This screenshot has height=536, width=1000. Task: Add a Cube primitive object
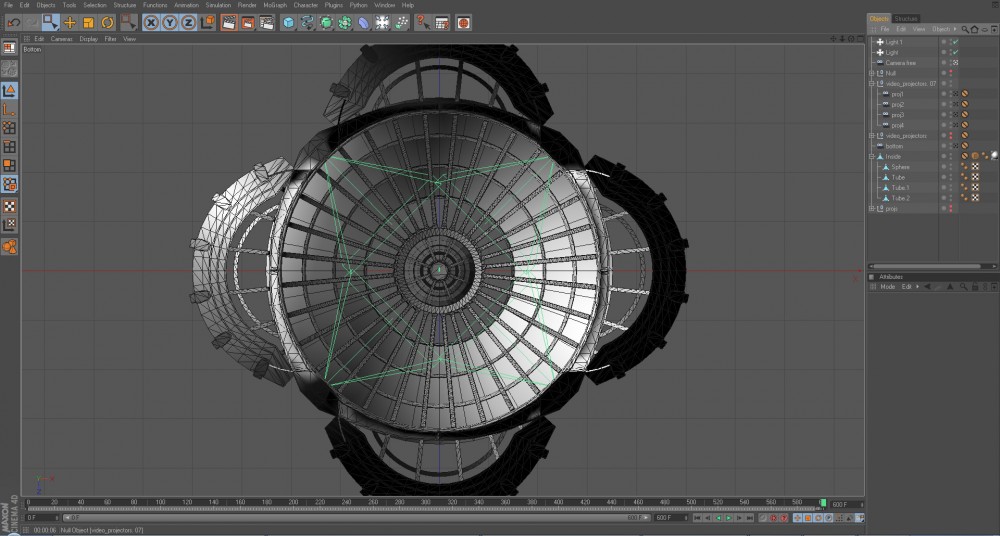pyautogui.click(x=288, y=23)
